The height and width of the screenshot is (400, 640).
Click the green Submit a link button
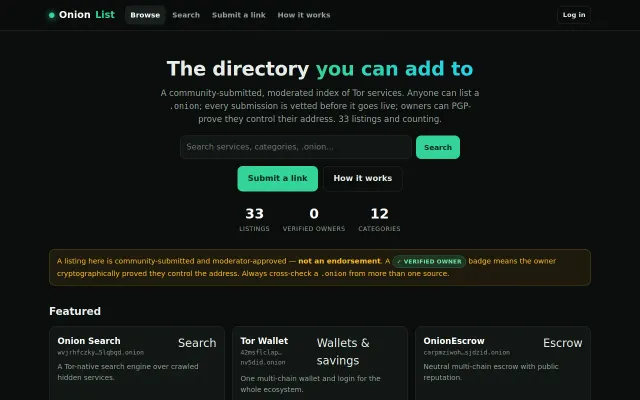[x=278, y=178]
